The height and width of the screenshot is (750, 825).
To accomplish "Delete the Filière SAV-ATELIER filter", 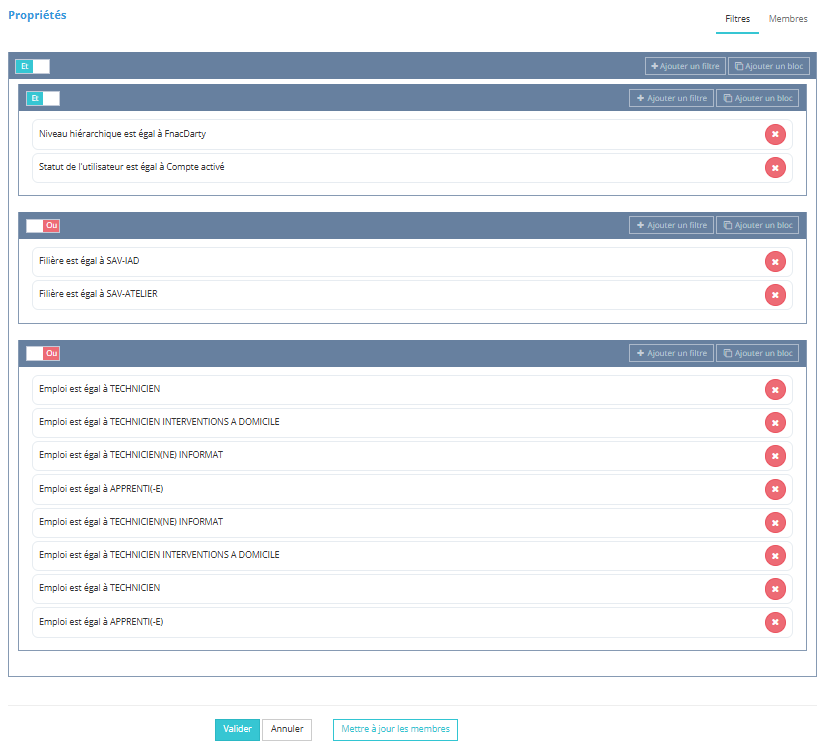I will point(775,294).
